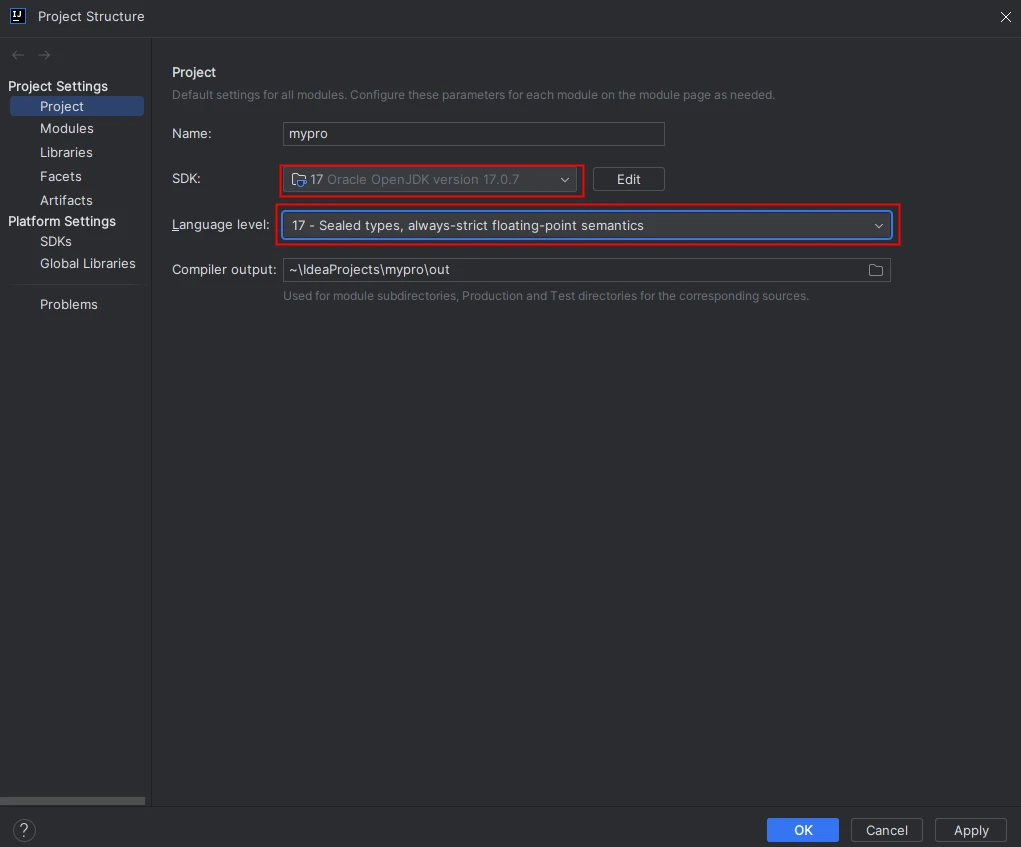Viewport: 1021px width, 847px height.
Task: Open Facets settings
Action: pyautogui.click(x=61, y=177)
